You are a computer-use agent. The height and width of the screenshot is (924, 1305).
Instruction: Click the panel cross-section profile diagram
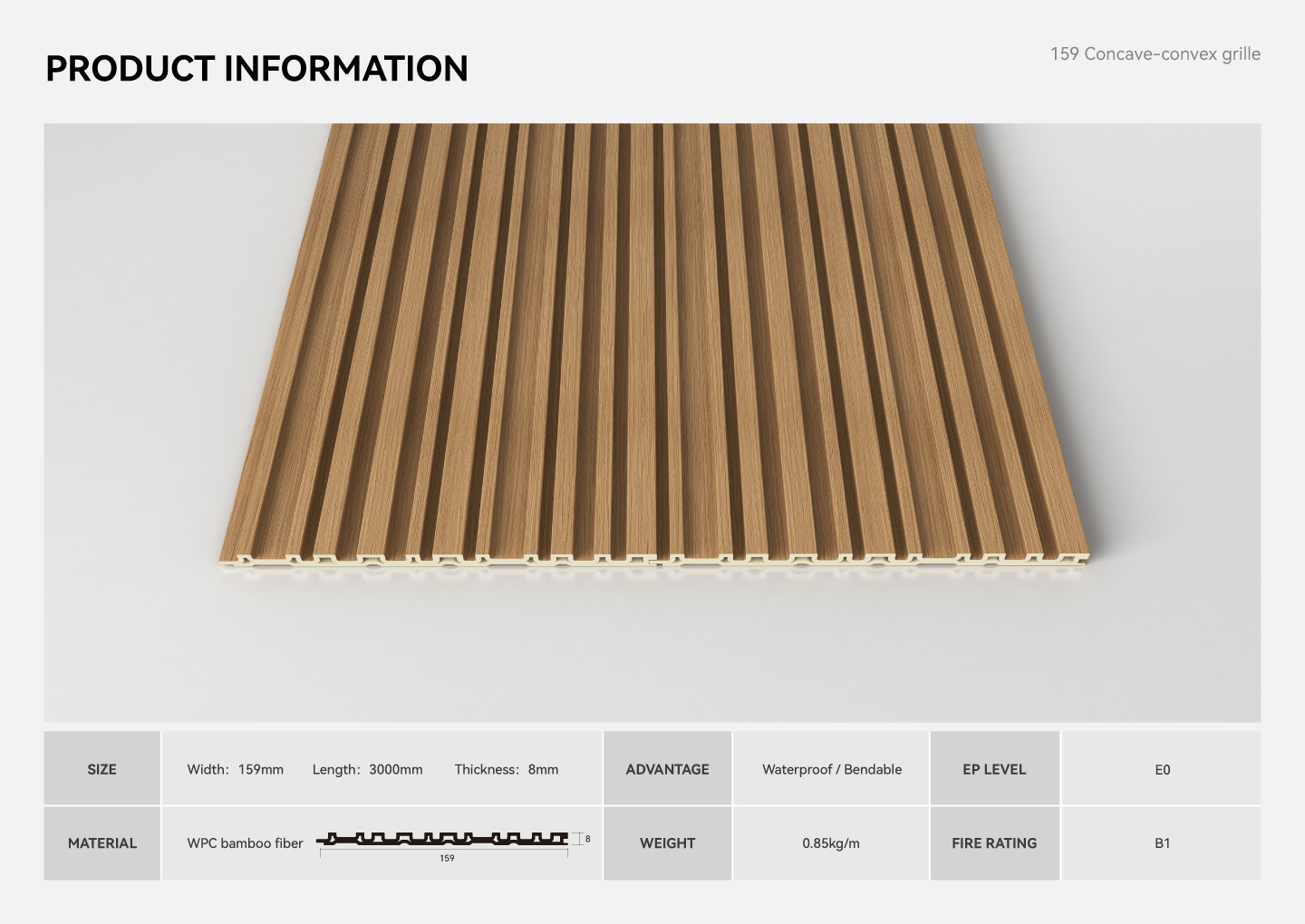tap(444, 839)
